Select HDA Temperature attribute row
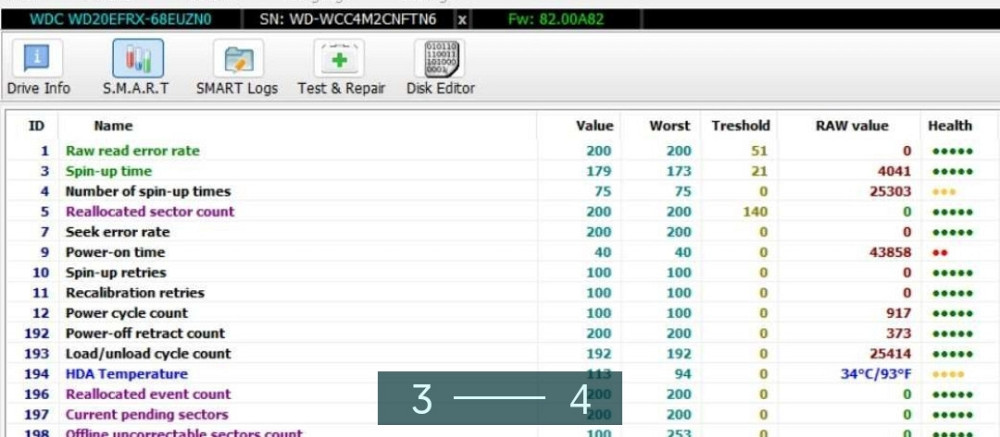1000x437 pixels. tap(126, 374)
